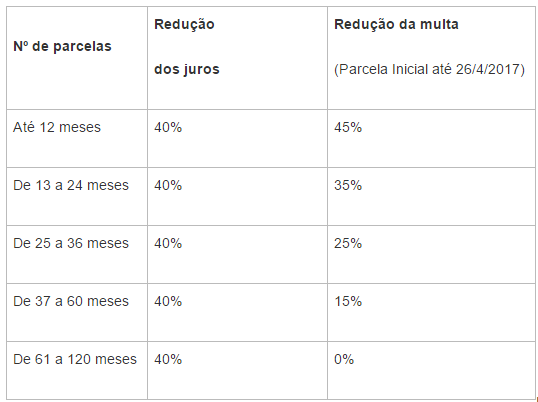Screen dimensions: 538x402
Task: Click the 40% juros value for 61 a 120 meses
Action: click(168, 359)
